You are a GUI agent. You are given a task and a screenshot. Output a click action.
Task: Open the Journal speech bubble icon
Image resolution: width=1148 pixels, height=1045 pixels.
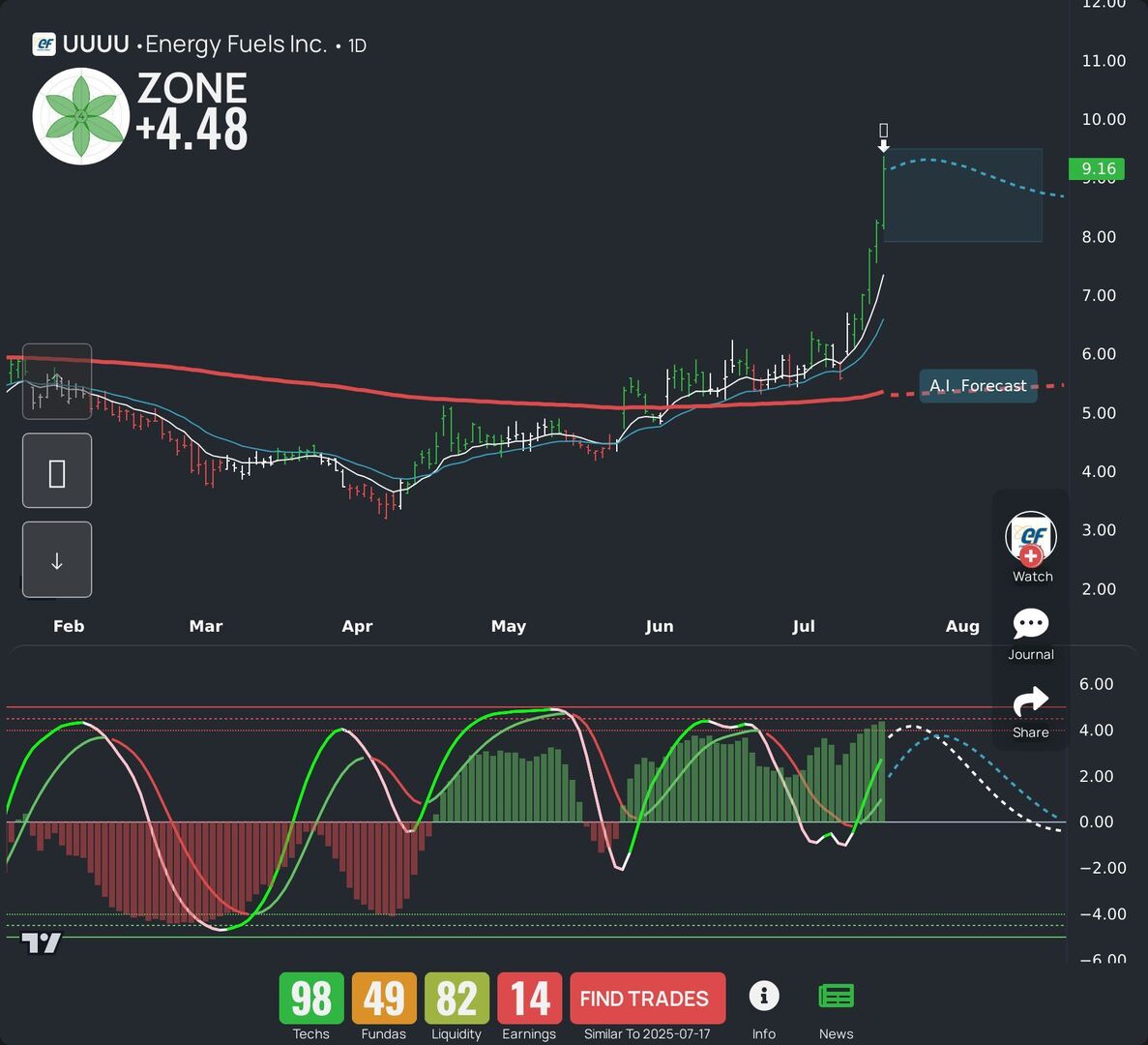tap(1031, 624)
